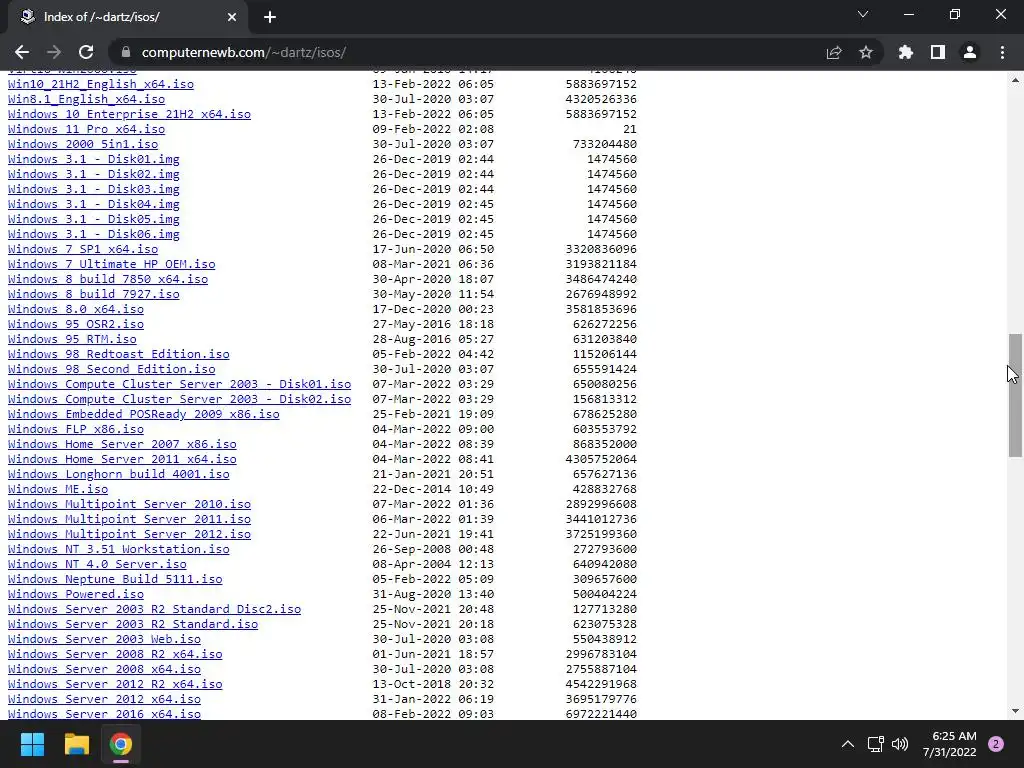1024x768 pixels.
Task: Open notification center badge
Action: tap(996, 744)
